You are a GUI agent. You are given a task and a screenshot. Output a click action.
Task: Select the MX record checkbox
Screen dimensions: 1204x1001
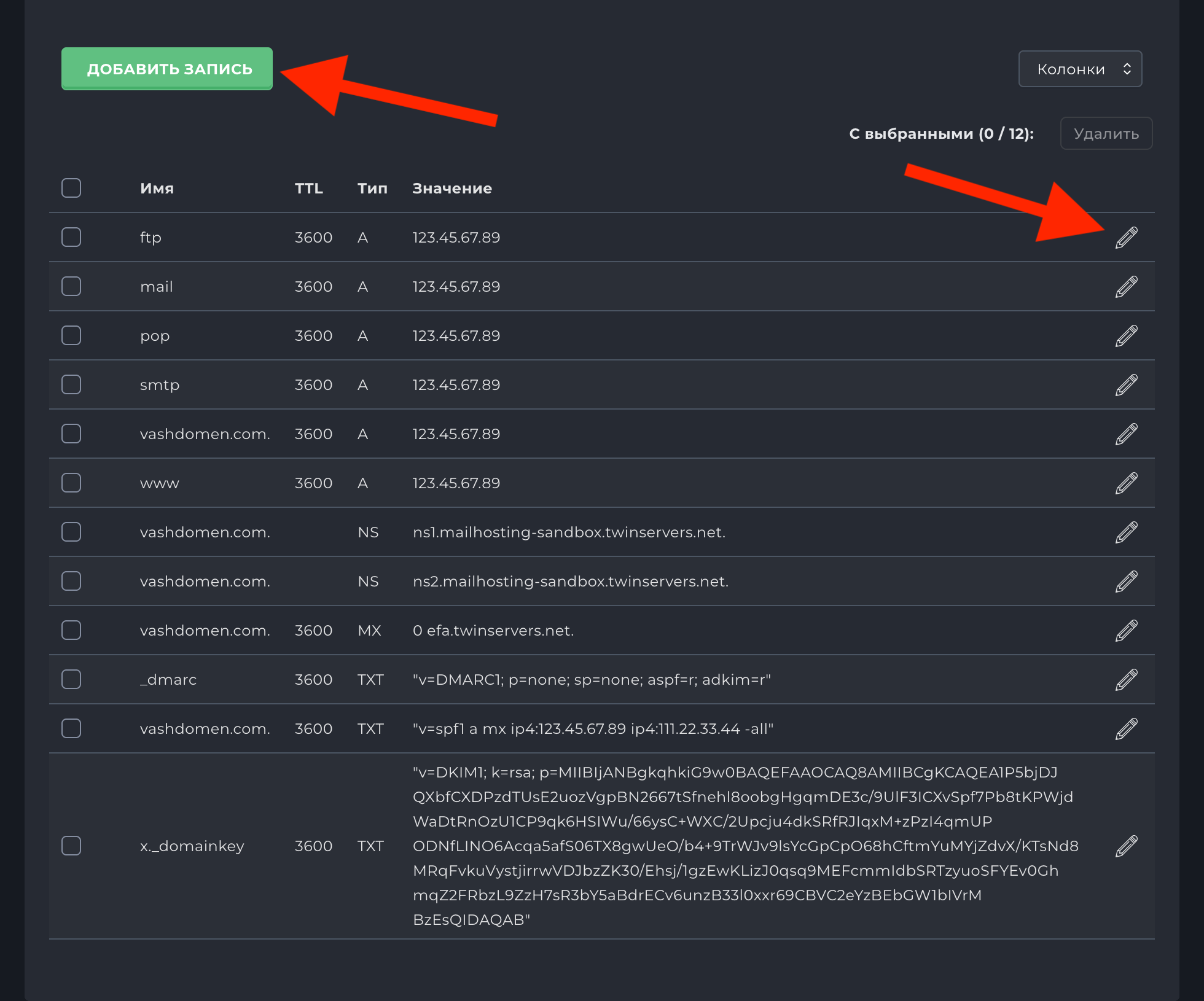(x=71, y=630)
